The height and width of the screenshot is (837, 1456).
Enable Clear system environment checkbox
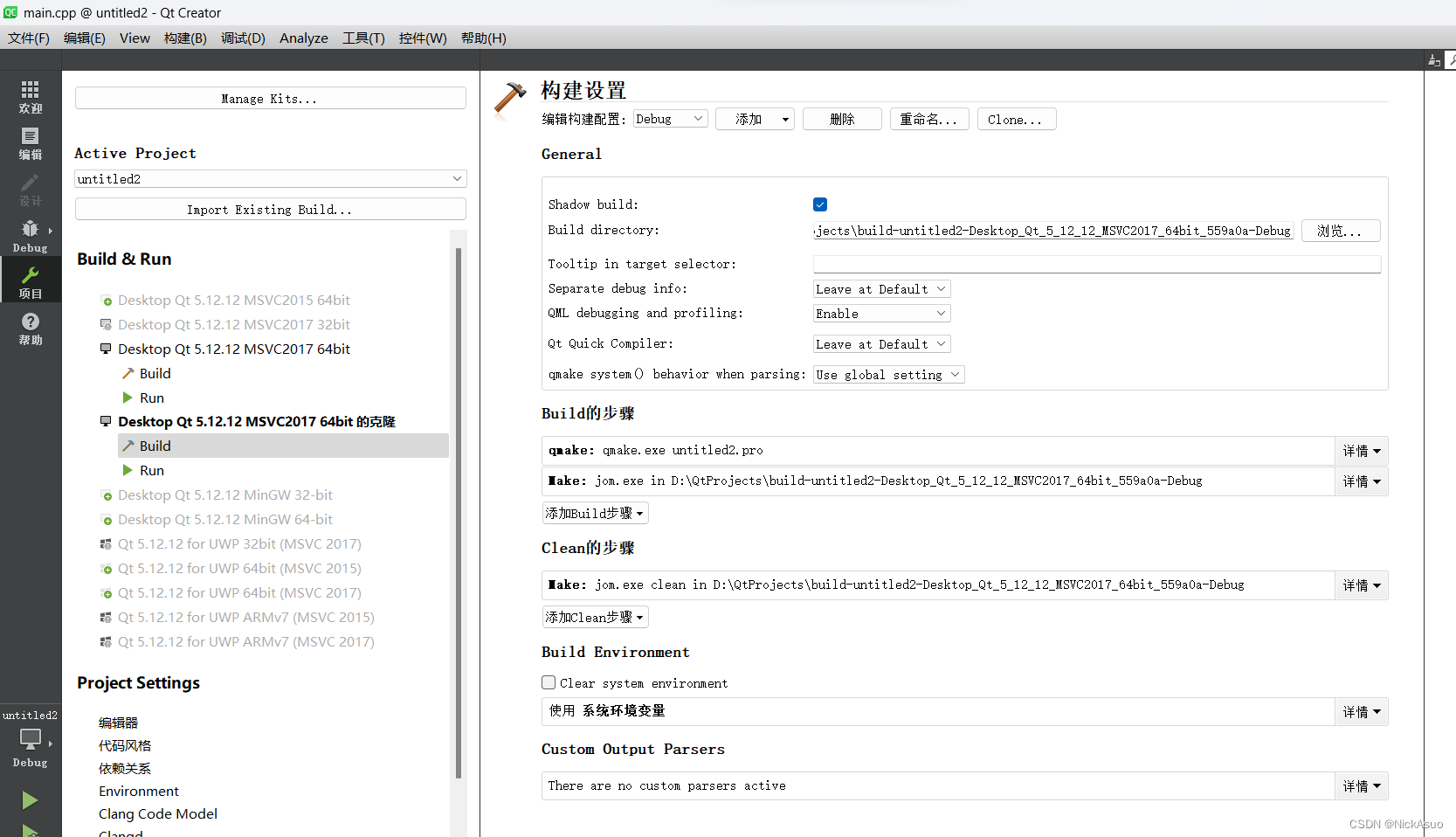click(x=549, y=682)
